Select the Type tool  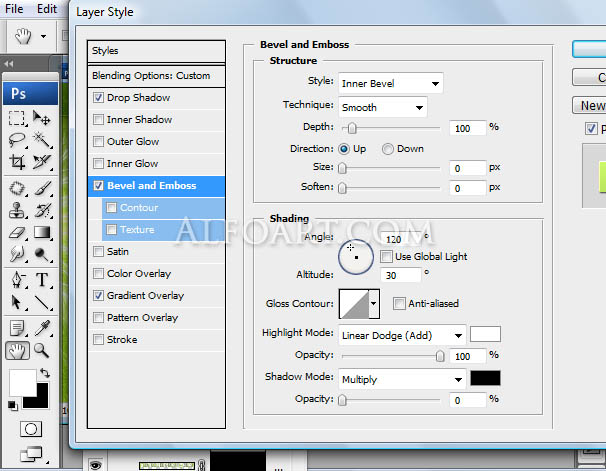pyautogui.click(x=42, y=280)
